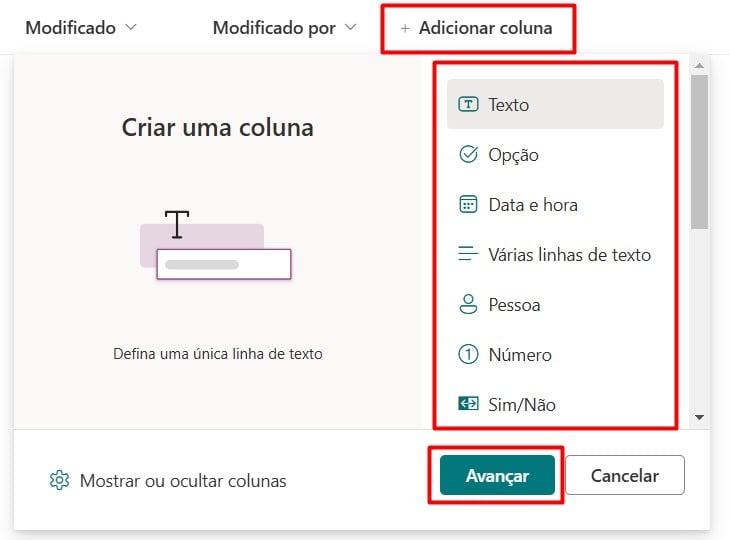Pick the Data e hora calendar icon
The width and height of the screenshot is (730, 540).
coord(468,204)
